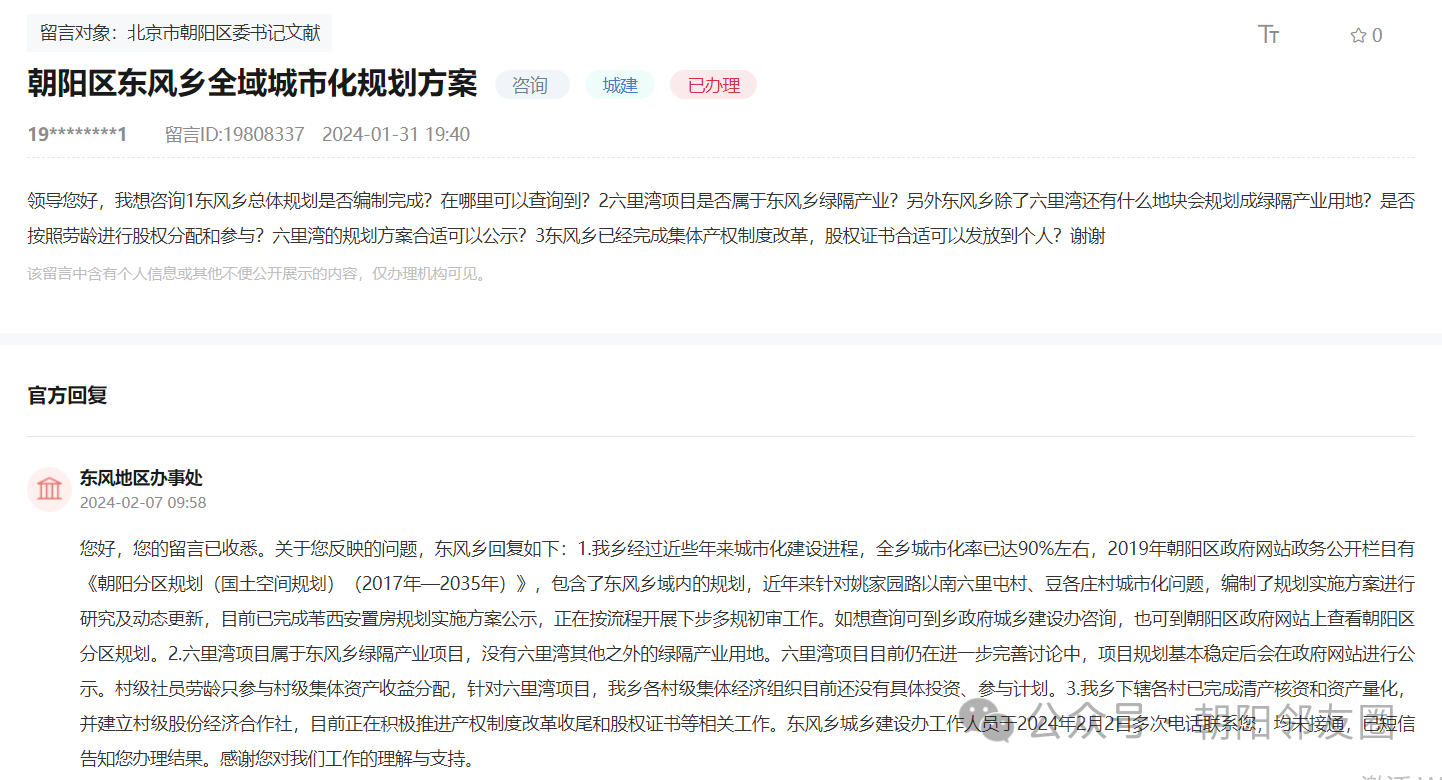The image size is (1442, 780).
Task: Open the 东风地区办事处 responder name
Action: coord(141,478)
